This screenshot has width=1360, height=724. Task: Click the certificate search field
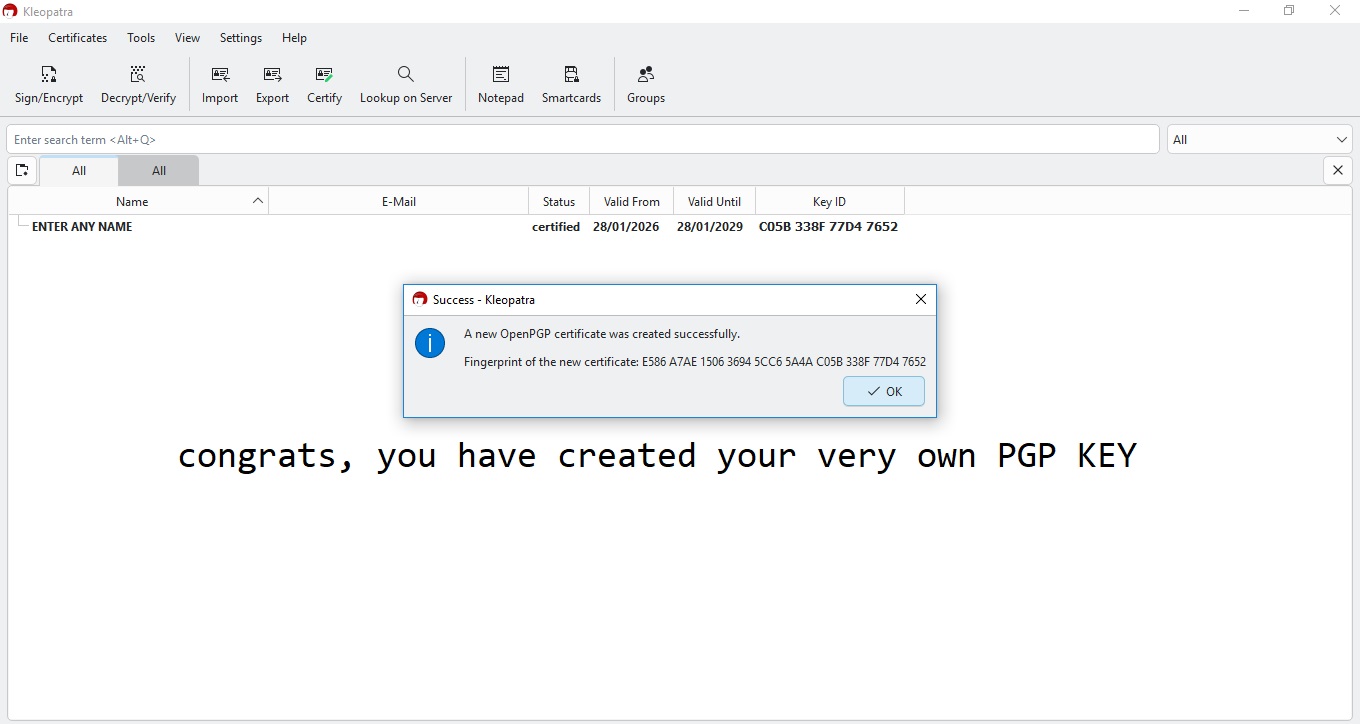[x=583, y=140]
